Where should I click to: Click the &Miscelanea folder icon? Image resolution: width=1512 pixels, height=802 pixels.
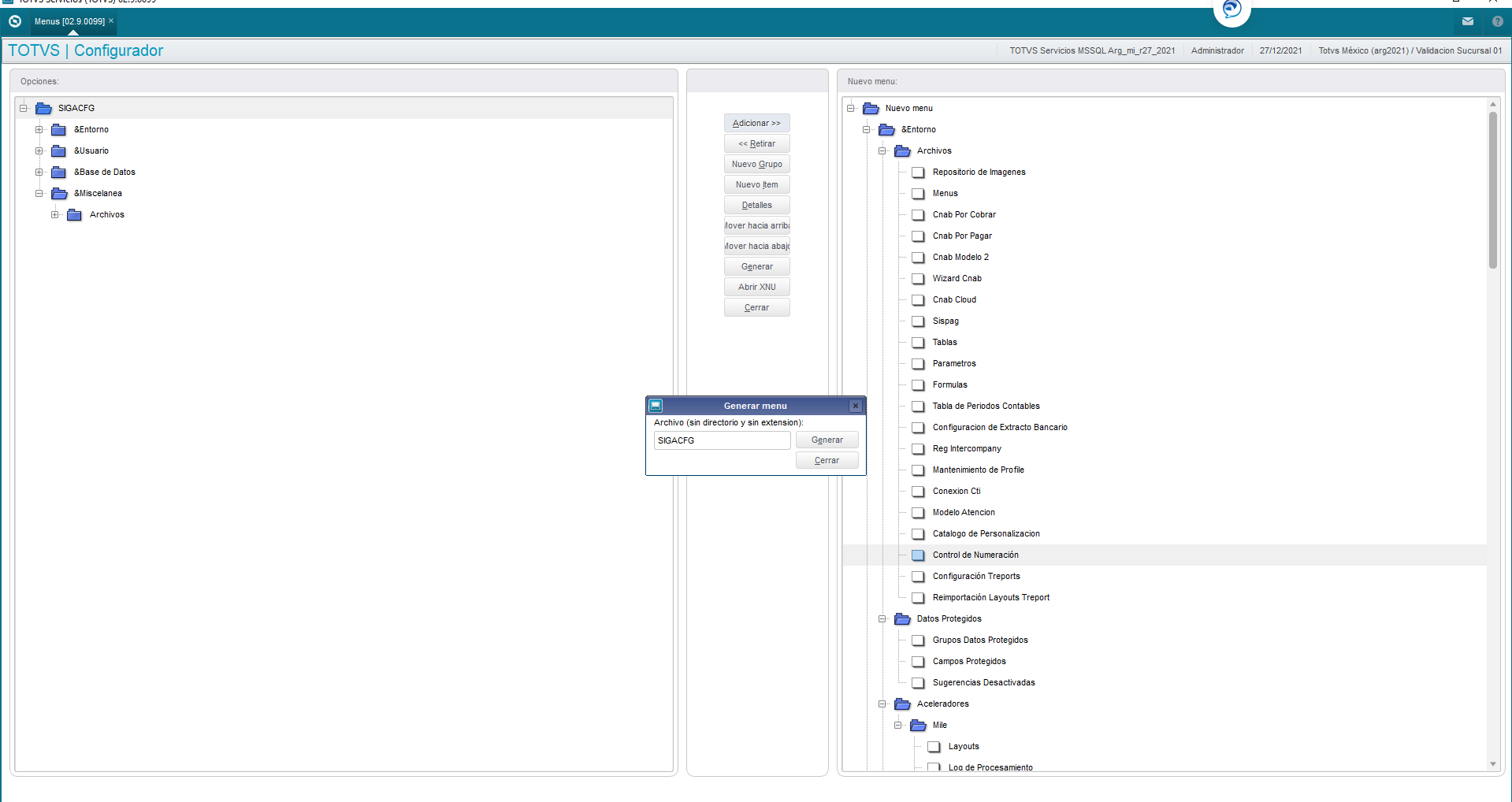[x=59, y=193]
